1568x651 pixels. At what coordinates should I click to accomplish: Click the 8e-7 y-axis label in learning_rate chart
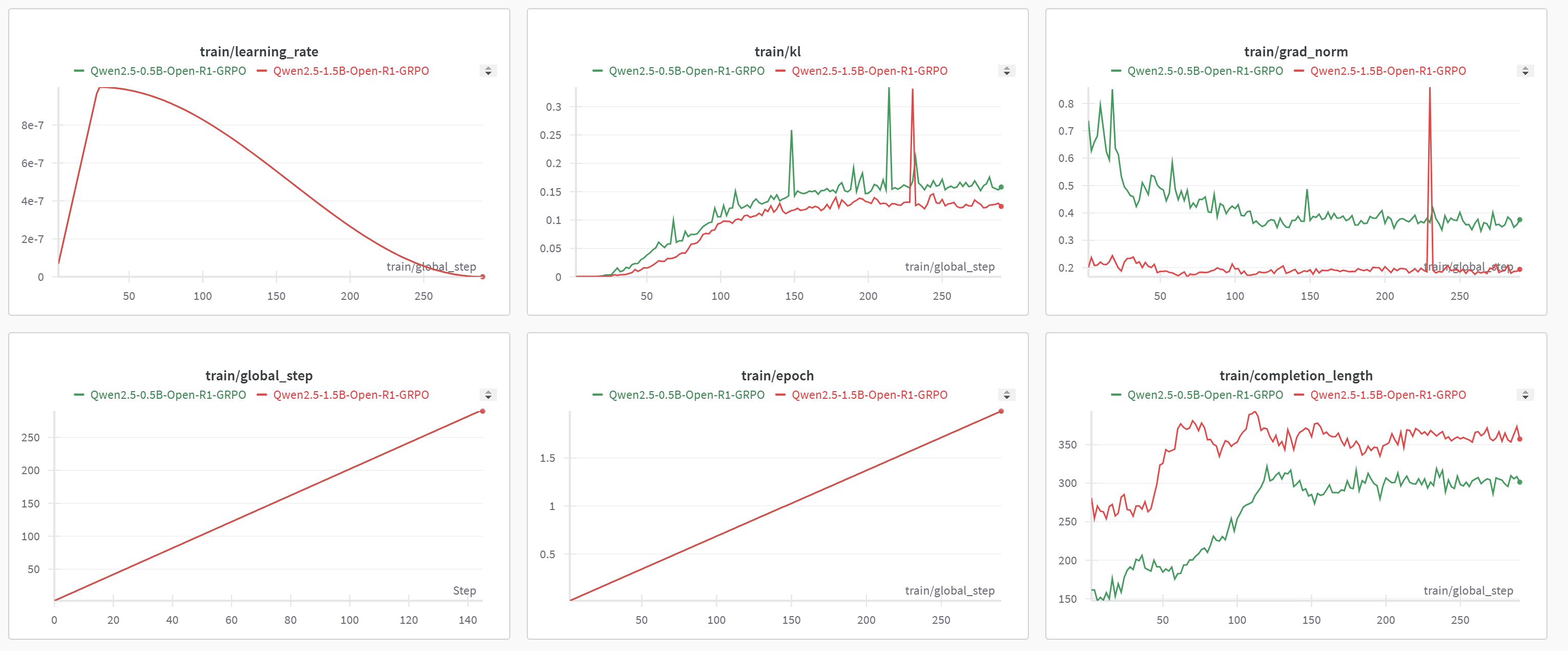33,126
